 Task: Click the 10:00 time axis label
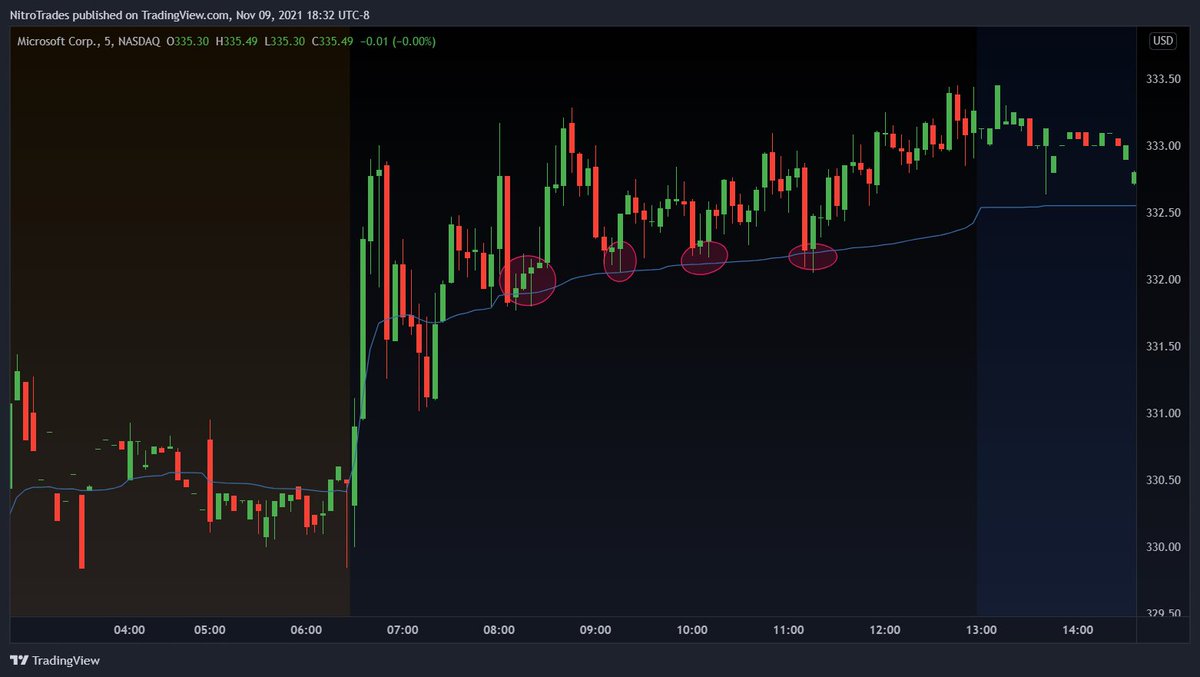tap(692, 630)
